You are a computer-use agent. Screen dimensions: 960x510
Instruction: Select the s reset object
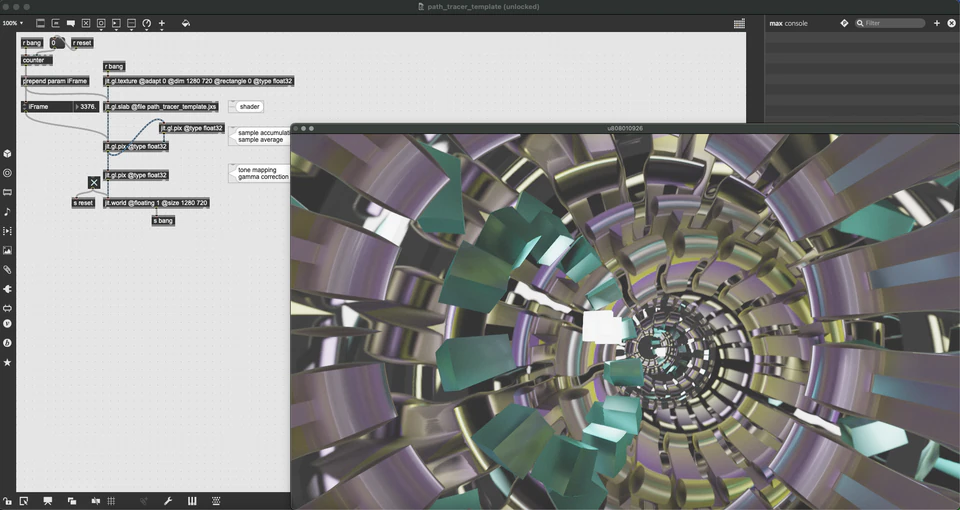click(x=83, y=203)
